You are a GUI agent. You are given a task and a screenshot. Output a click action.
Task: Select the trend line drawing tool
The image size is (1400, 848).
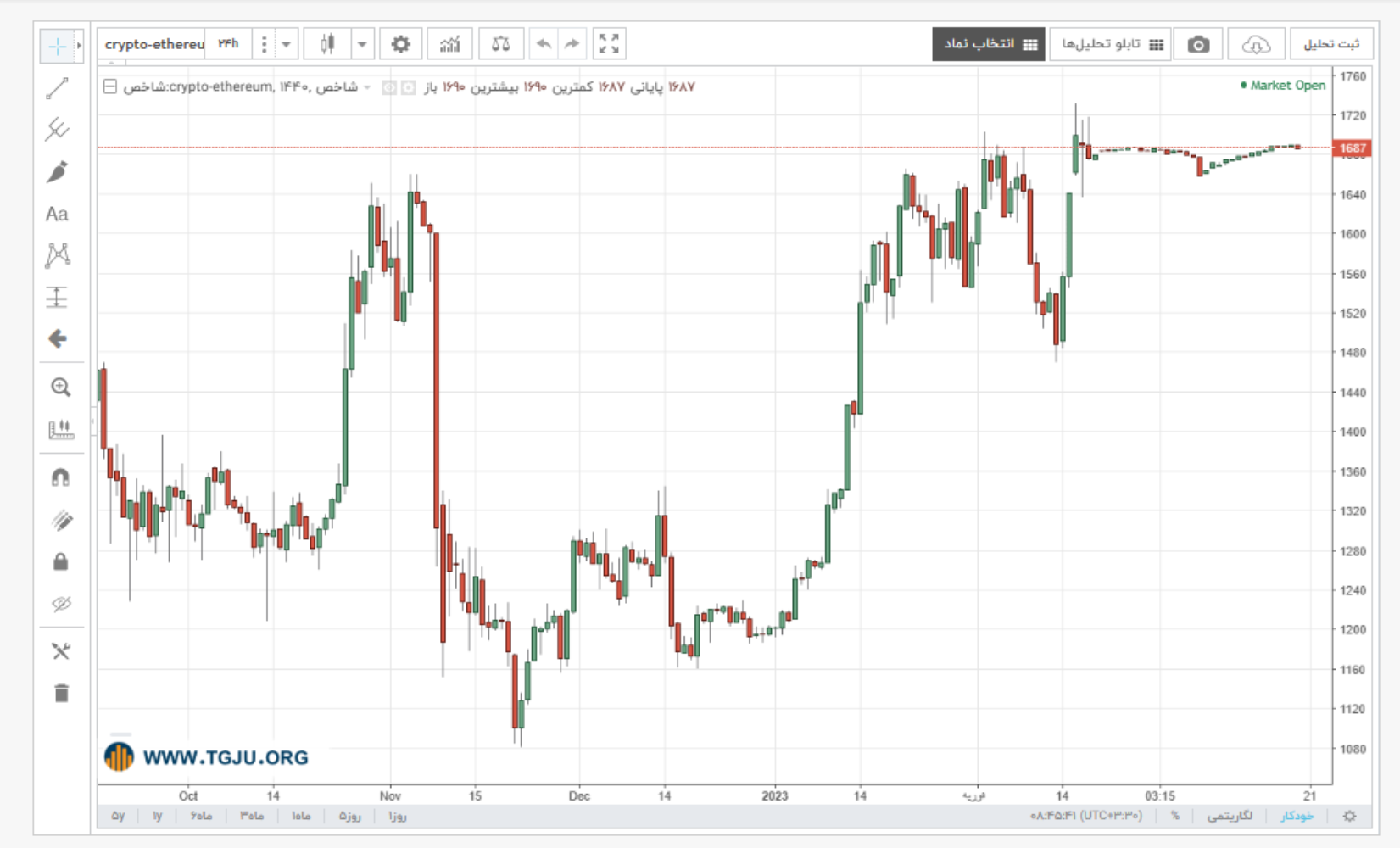click(57, 88)
